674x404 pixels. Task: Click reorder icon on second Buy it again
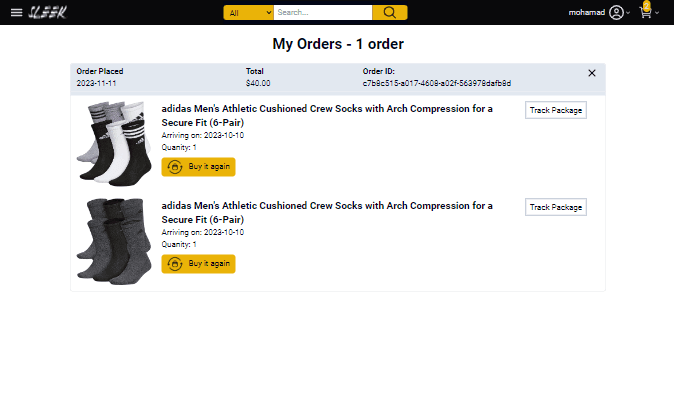click(x=175, y=264)
